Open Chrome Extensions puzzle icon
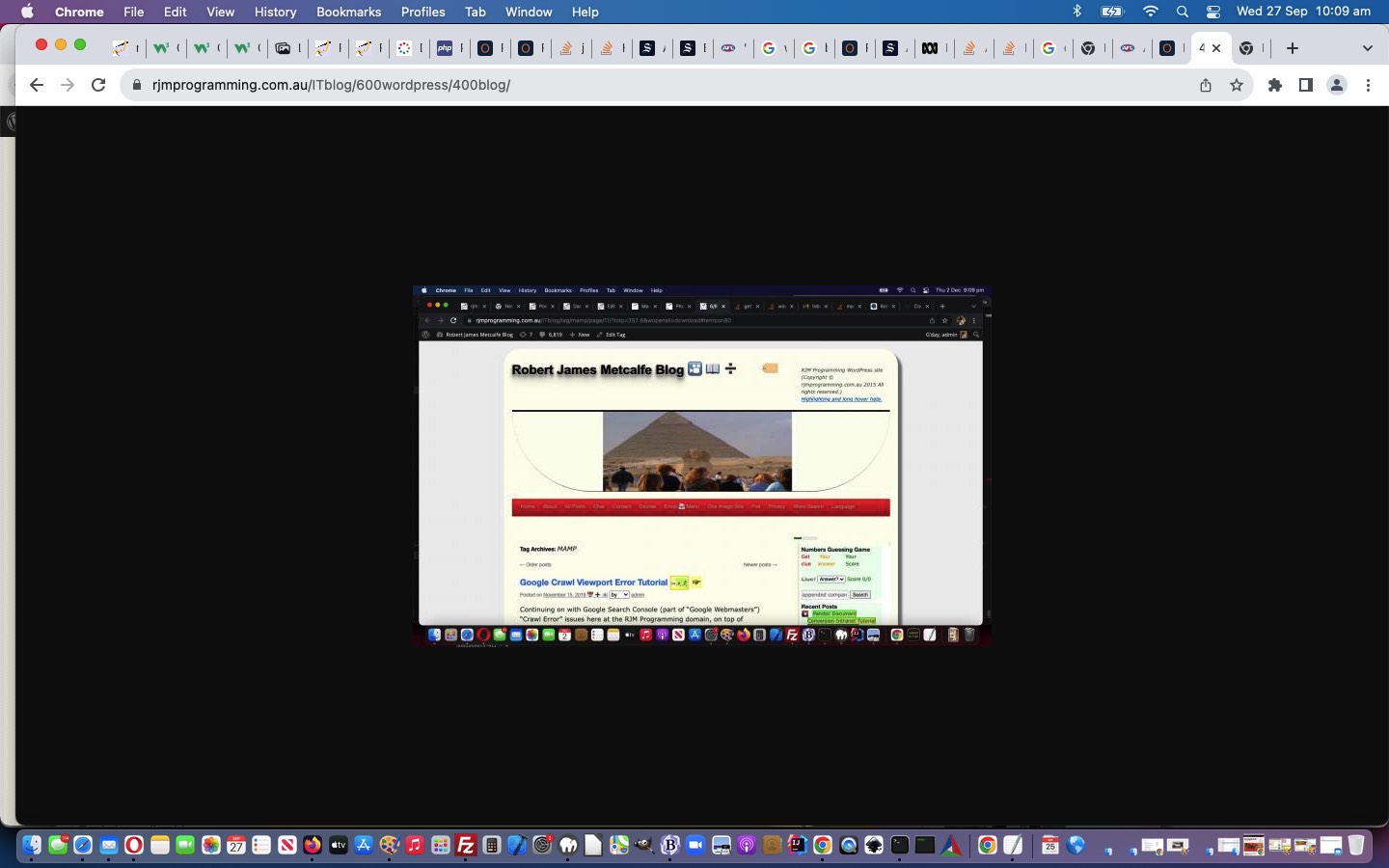The width and height of the screenshot is (1389, 868). (x=1275, y=85)
